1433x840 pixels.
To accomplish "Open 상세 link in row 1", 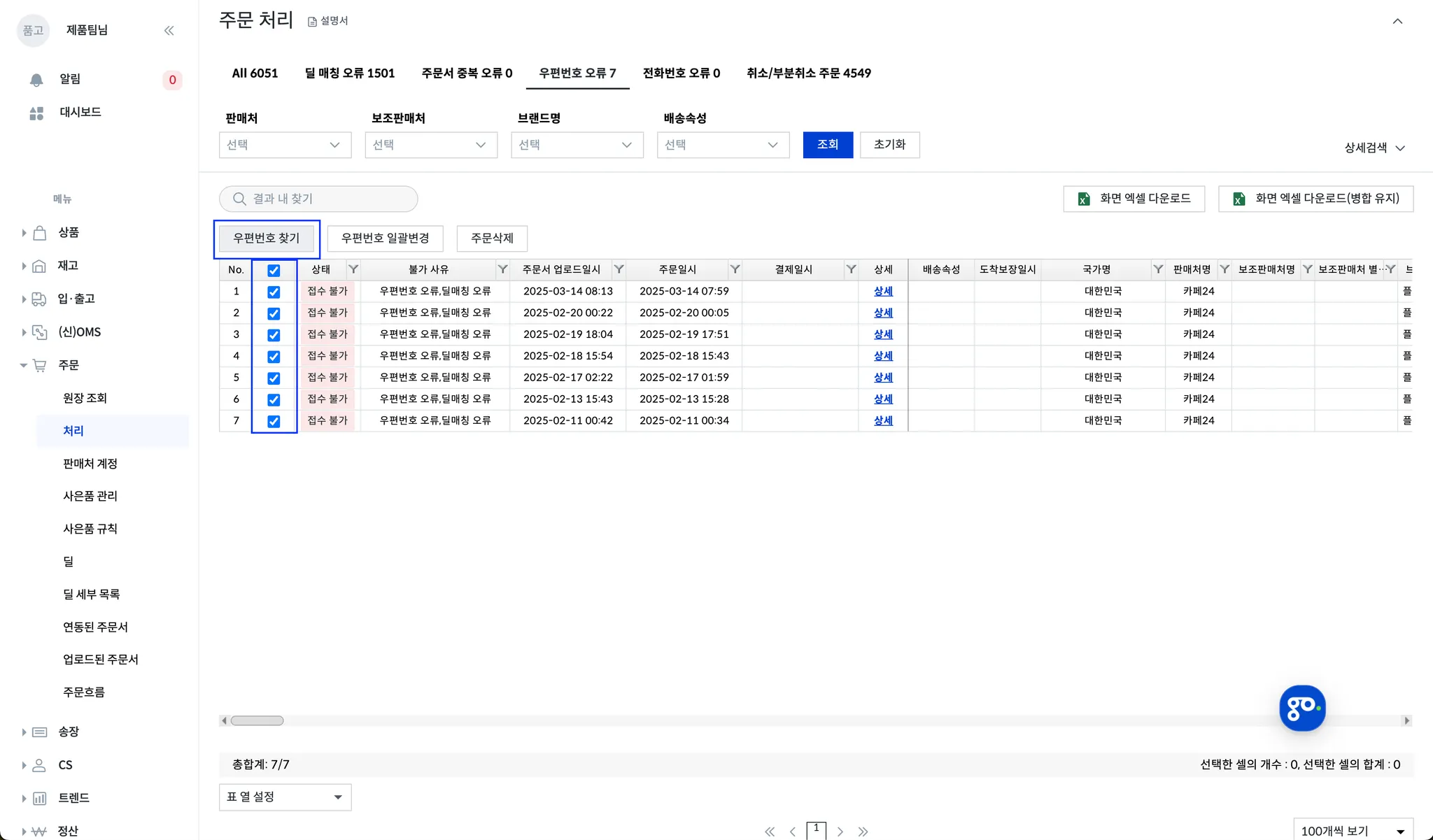I will tap(882, 291).
